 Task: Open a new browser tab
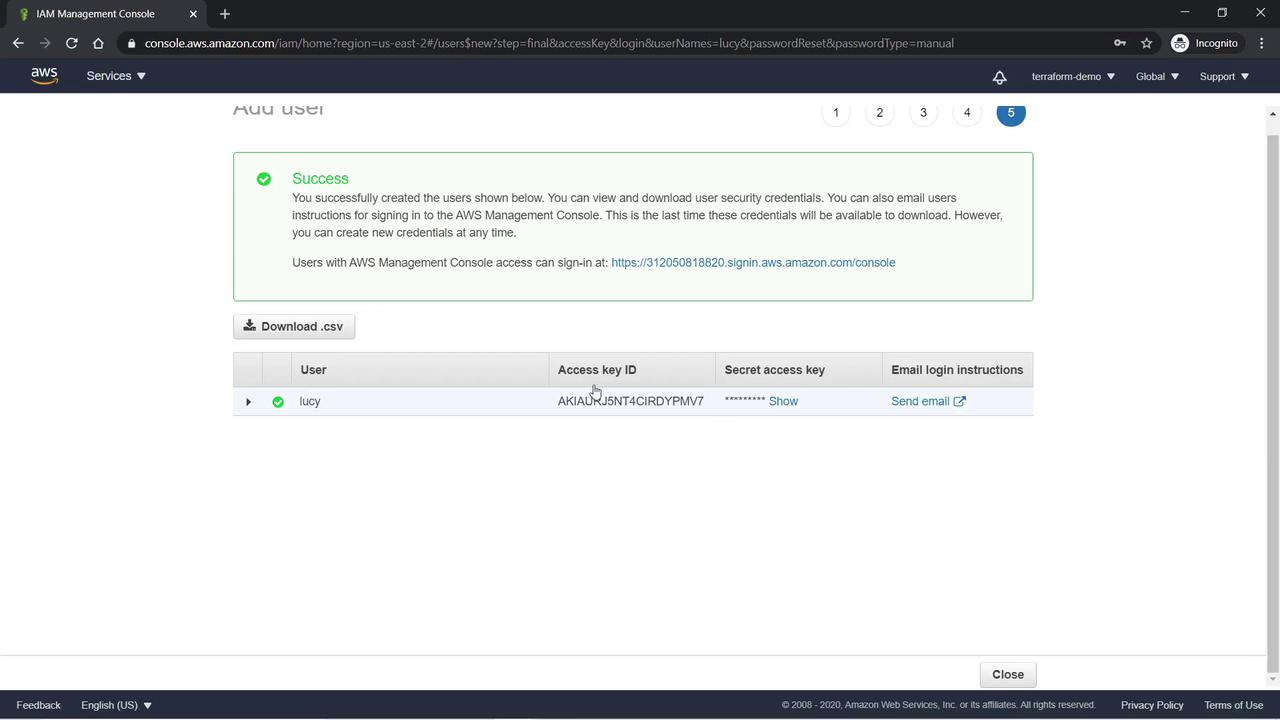pyautogui.click(x=224, y=14)
